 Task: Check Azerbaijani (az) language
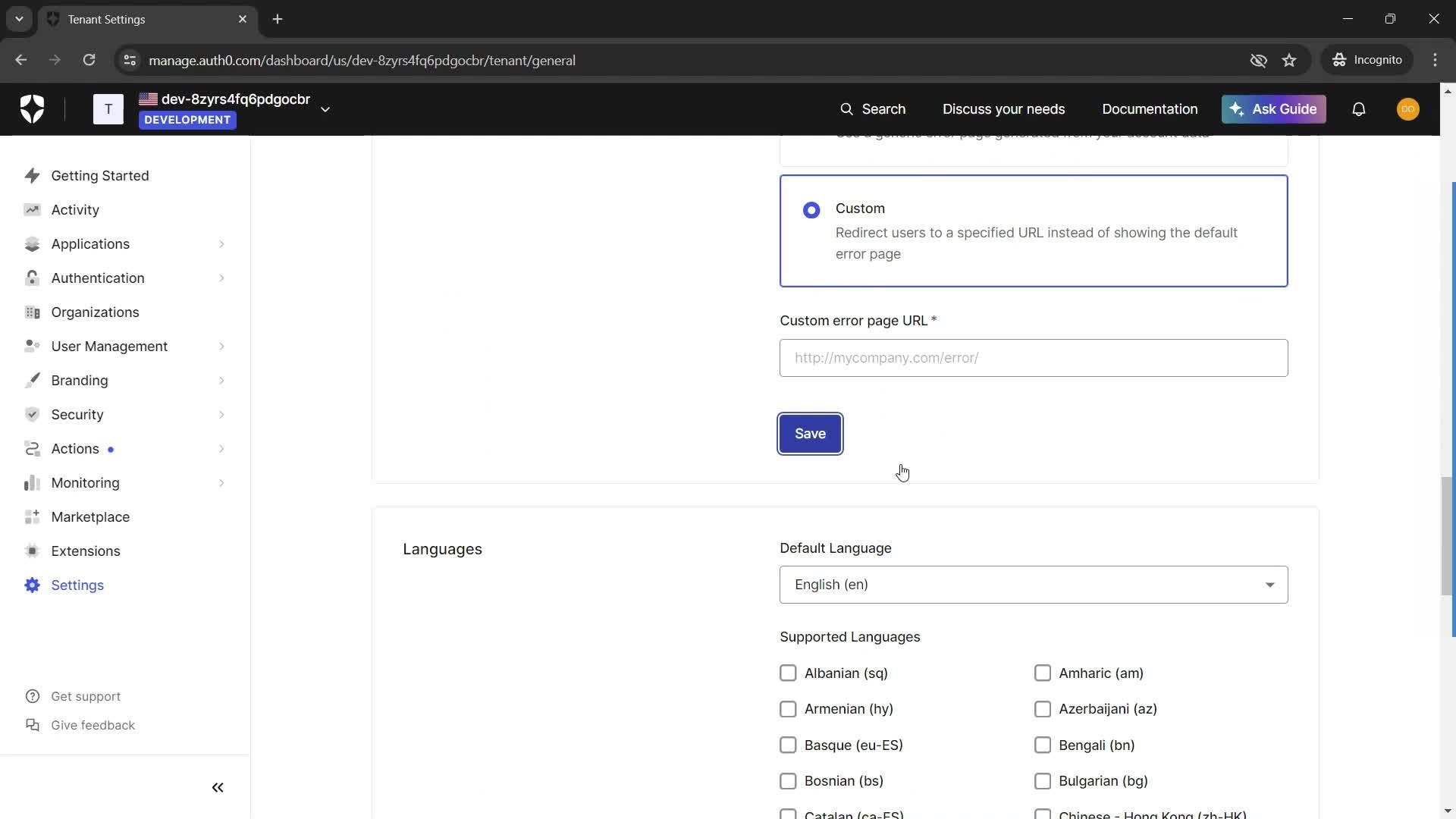click(1043, 709)
